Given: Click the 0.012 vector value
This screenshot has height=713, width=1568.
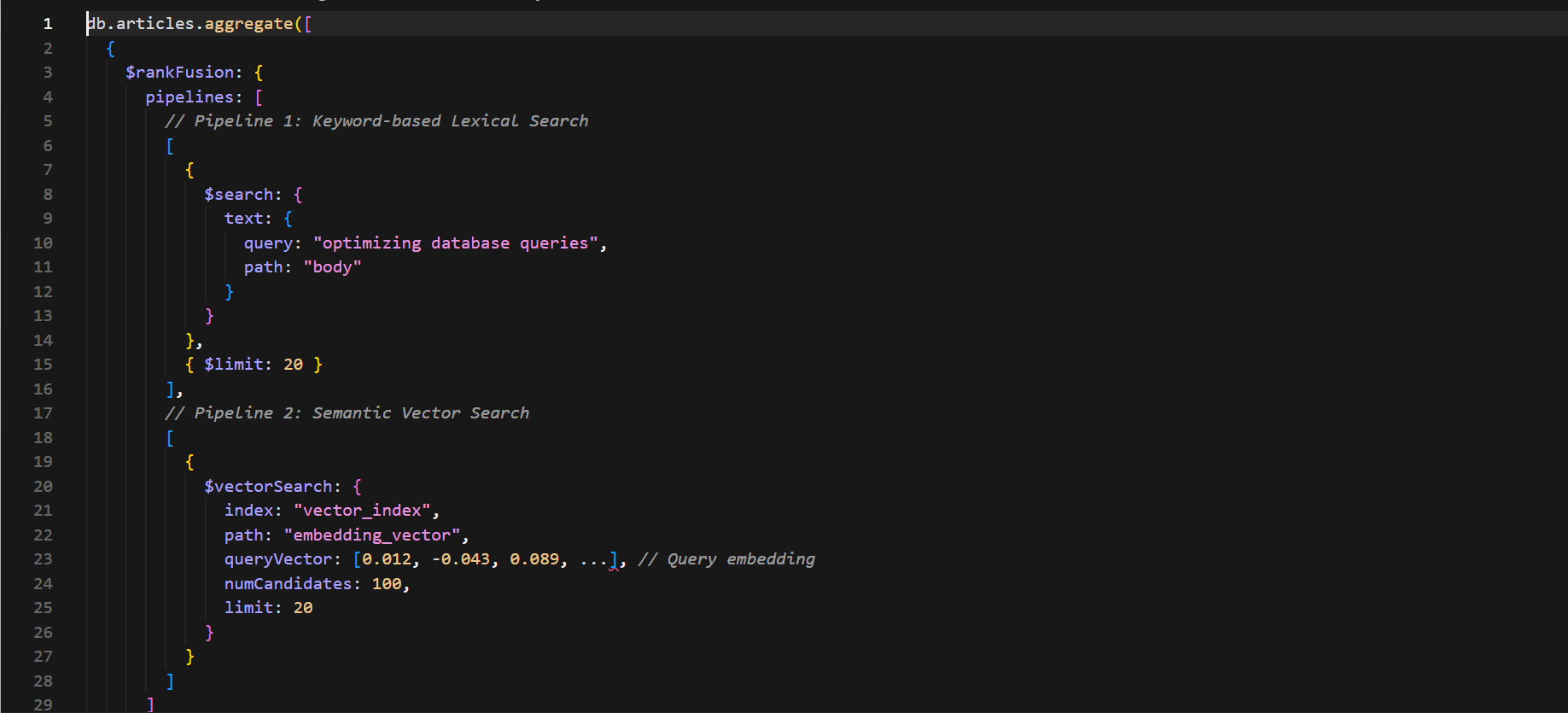Looking at the screenshot, I should (x=387, y=559).
